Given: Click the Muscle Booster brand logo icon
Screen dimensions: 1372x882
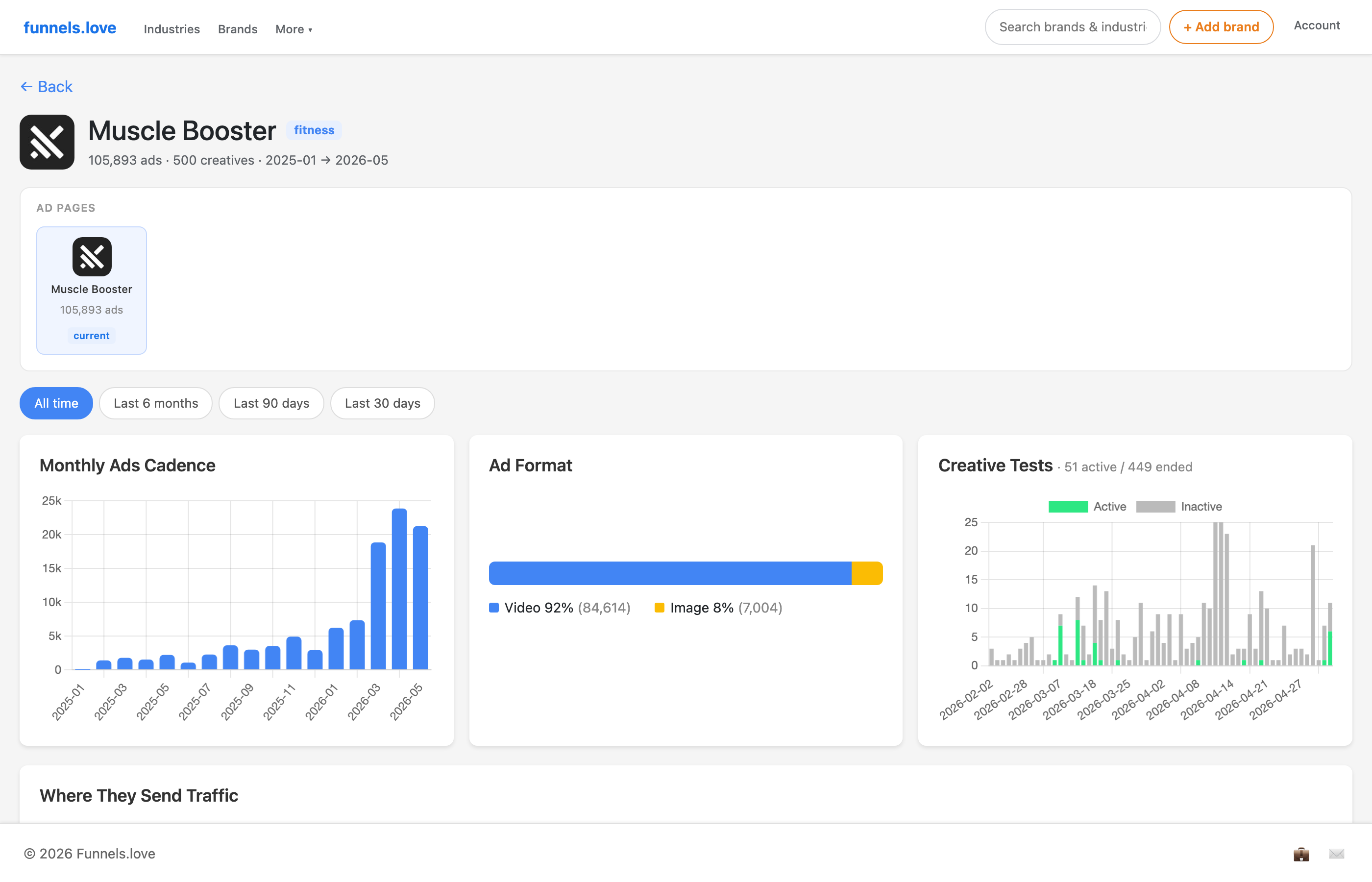Looking at the screenshot, I should (x=47, y=142).
